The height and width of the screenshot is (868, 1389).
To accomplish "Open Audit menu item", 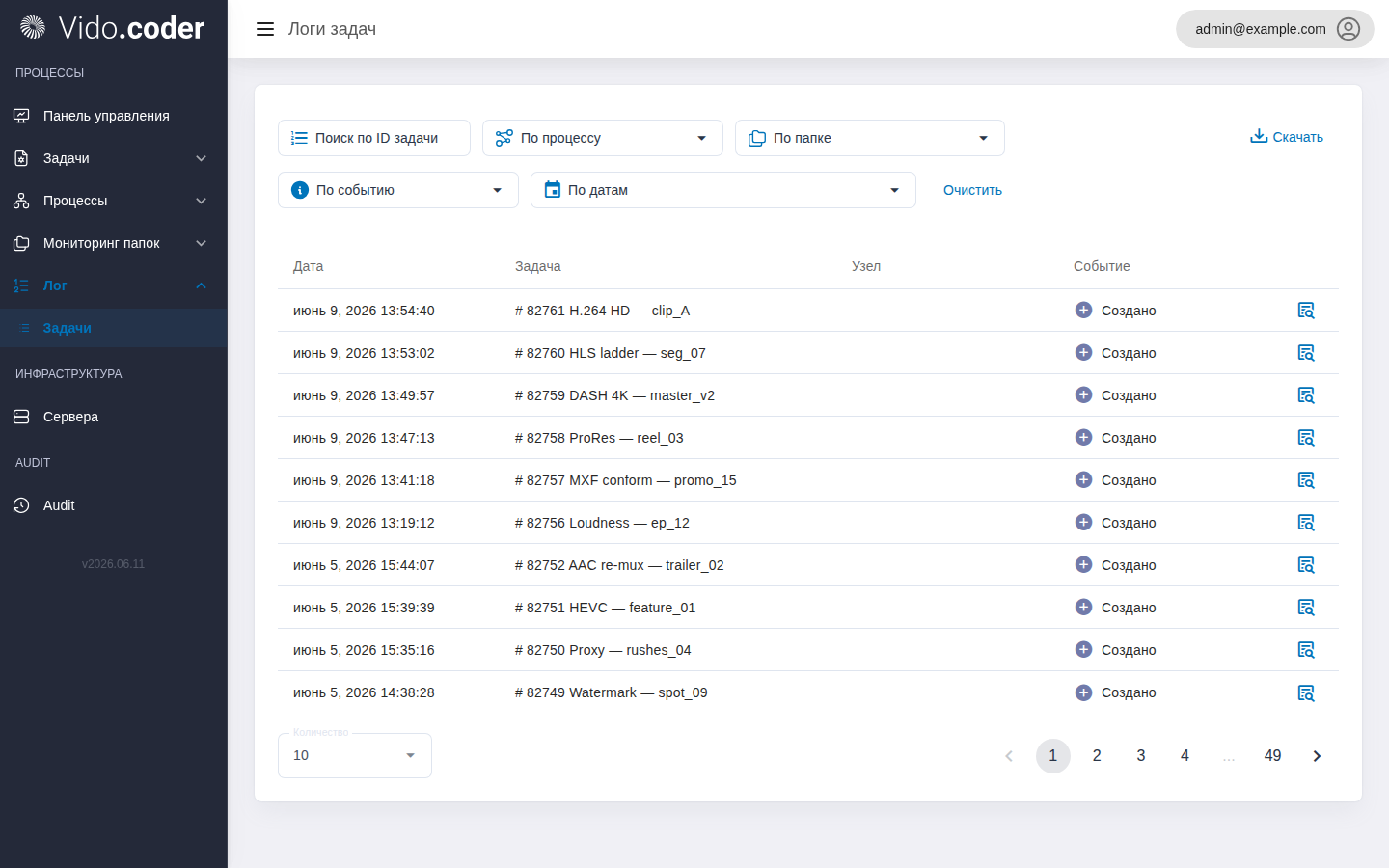I will click(x=114, y=505).
